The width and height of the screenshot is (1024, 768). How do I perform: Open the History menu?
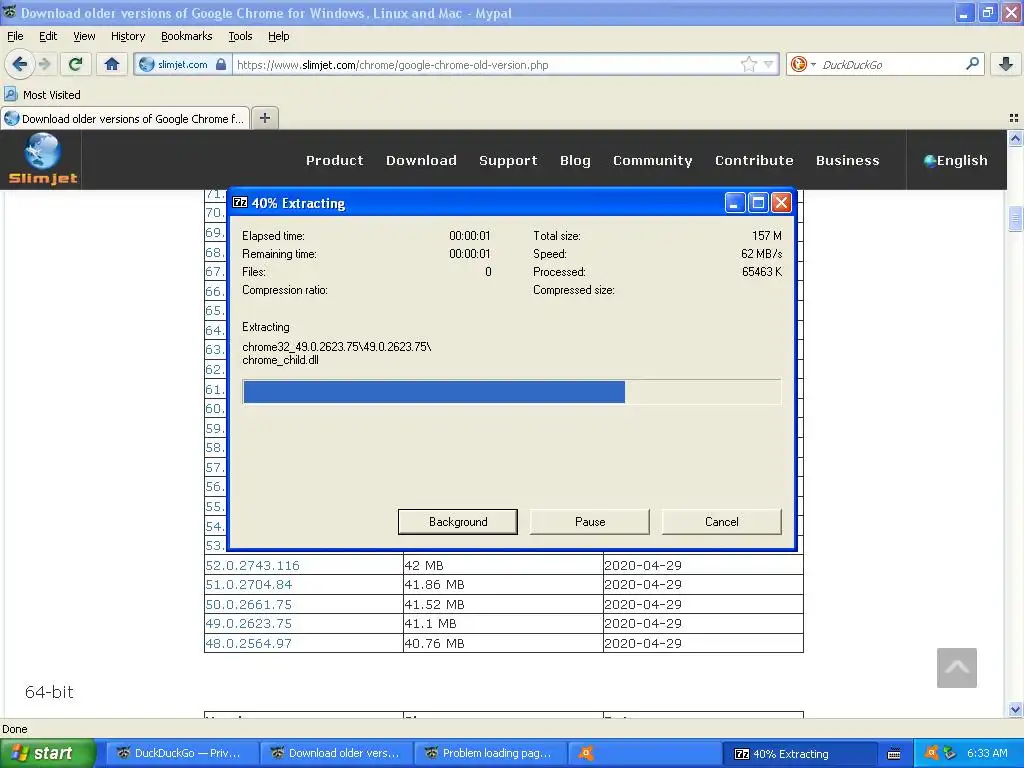(x=127, y=36)
